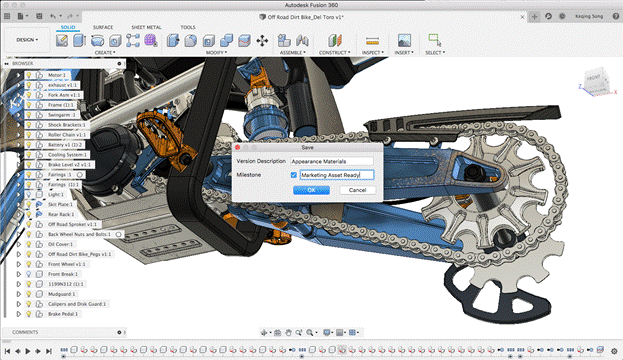Select the Move/Copy arrows tool

point(262,41)
